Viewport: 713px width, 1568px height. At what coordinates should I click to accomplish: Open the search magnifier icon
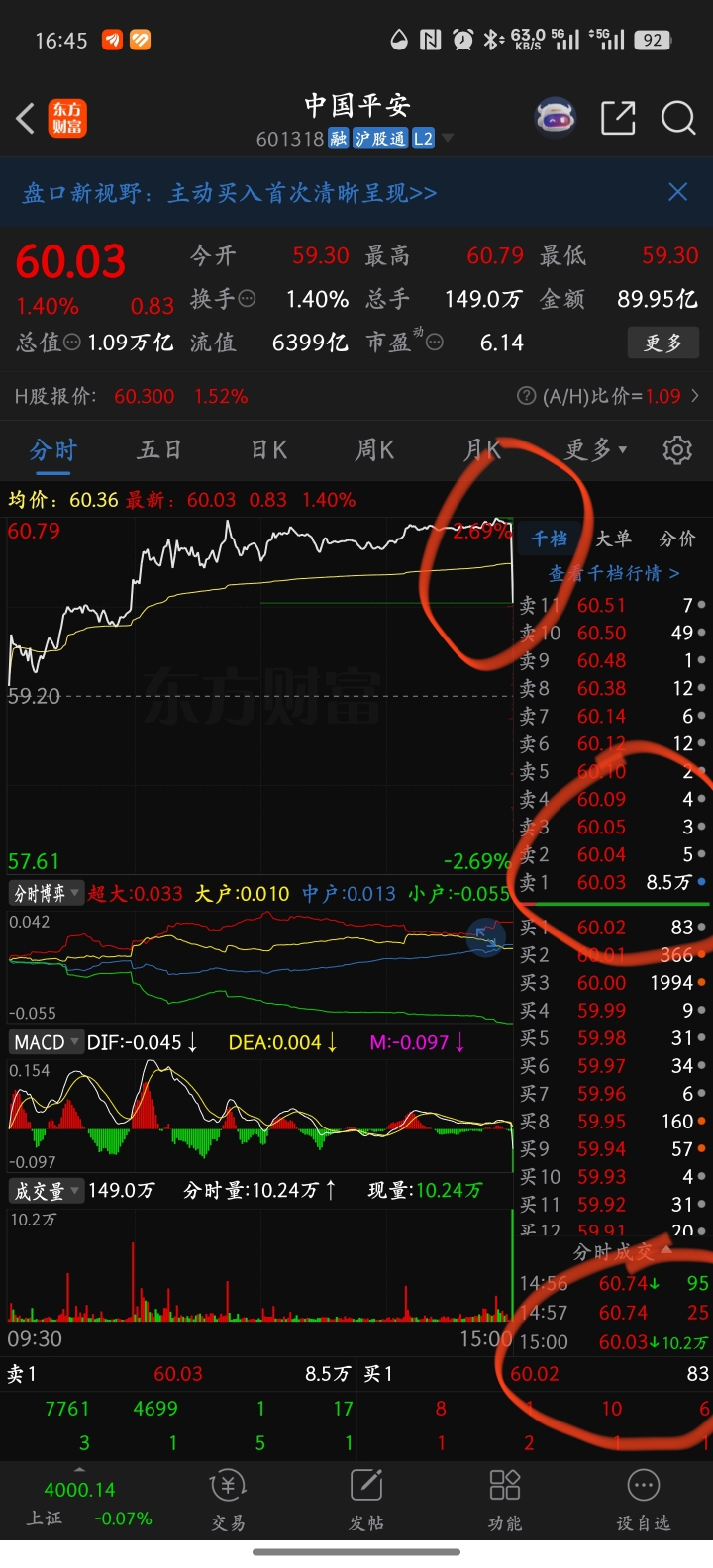678,118
